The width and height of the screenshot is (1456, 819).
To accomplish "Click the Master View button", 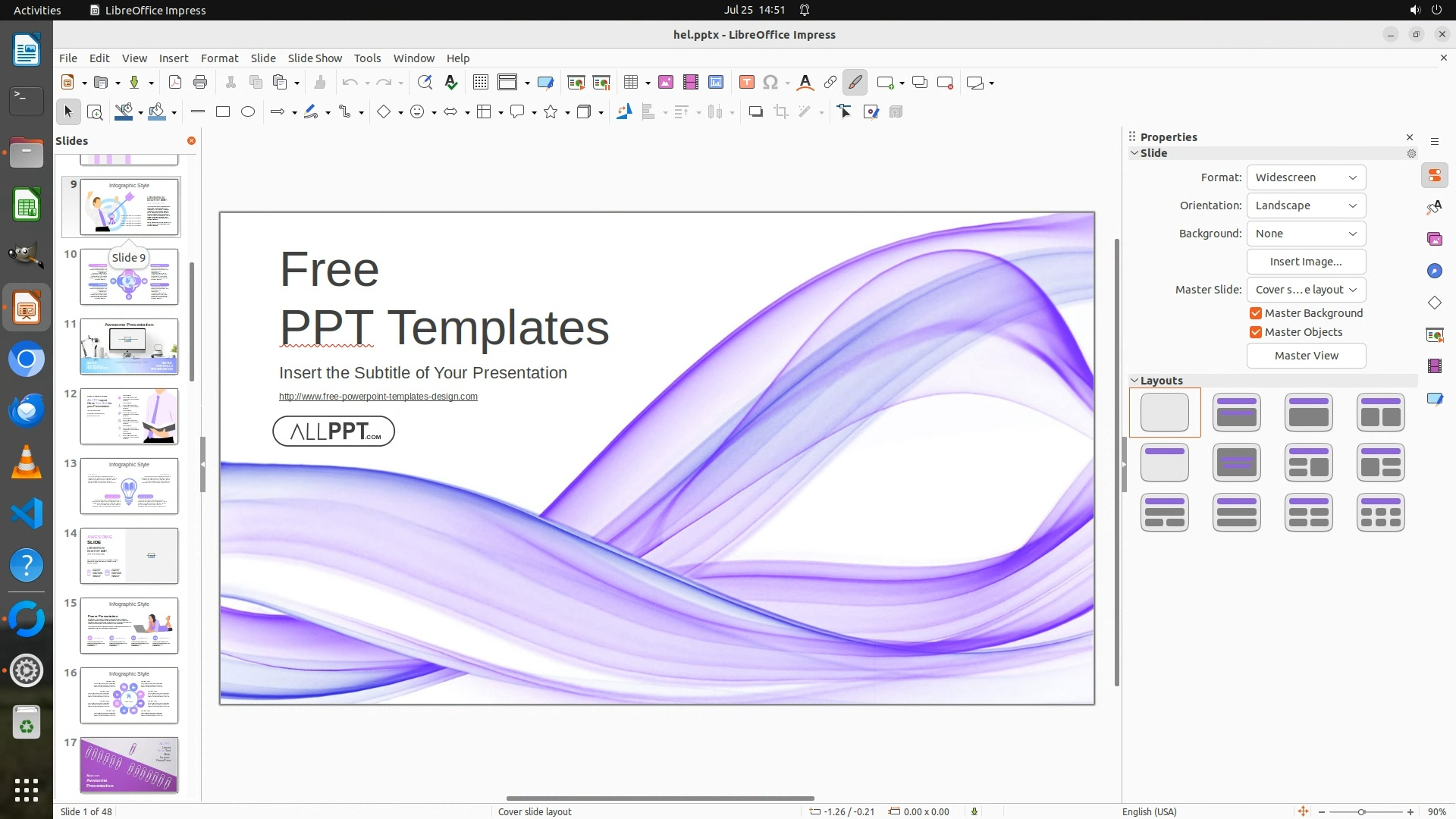I will [x=1306, y=356].
